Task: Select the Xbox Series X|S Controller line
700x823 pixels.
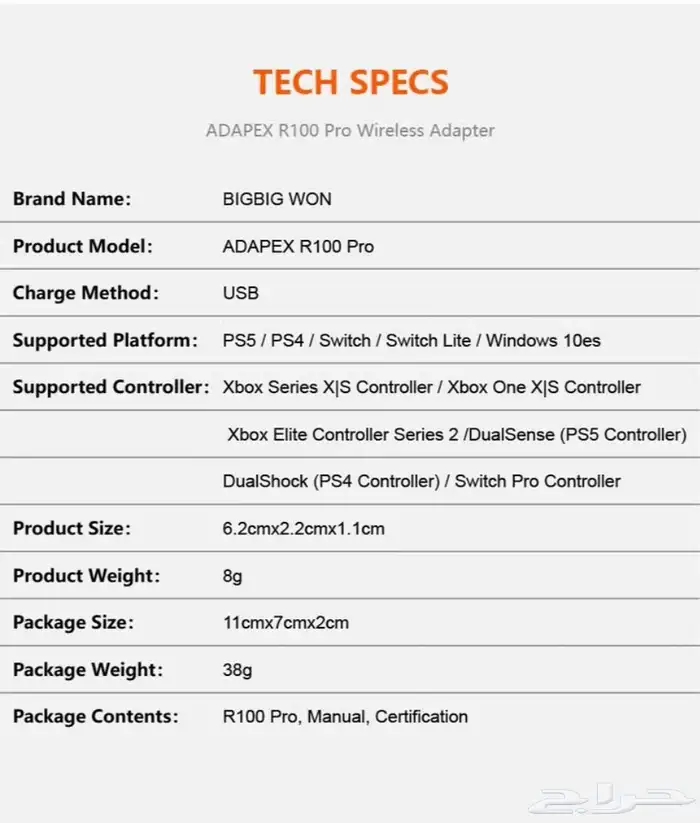Action: click(431, 387)
